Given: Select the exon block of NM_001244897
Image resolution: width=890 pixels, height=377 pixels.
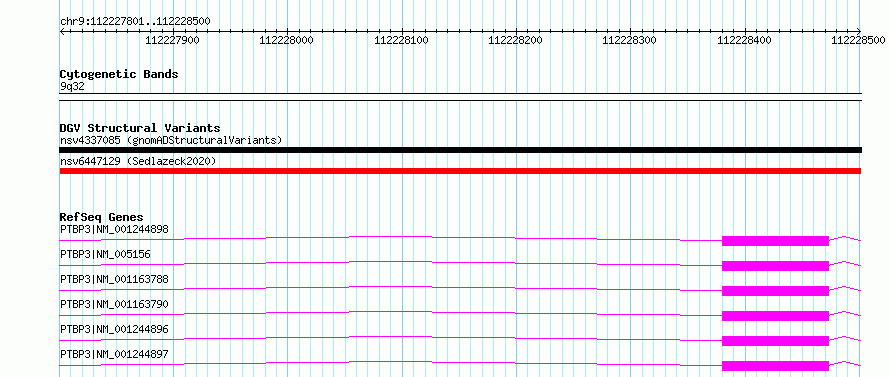Looking at the screenshot, I should [x=775, y=366].
